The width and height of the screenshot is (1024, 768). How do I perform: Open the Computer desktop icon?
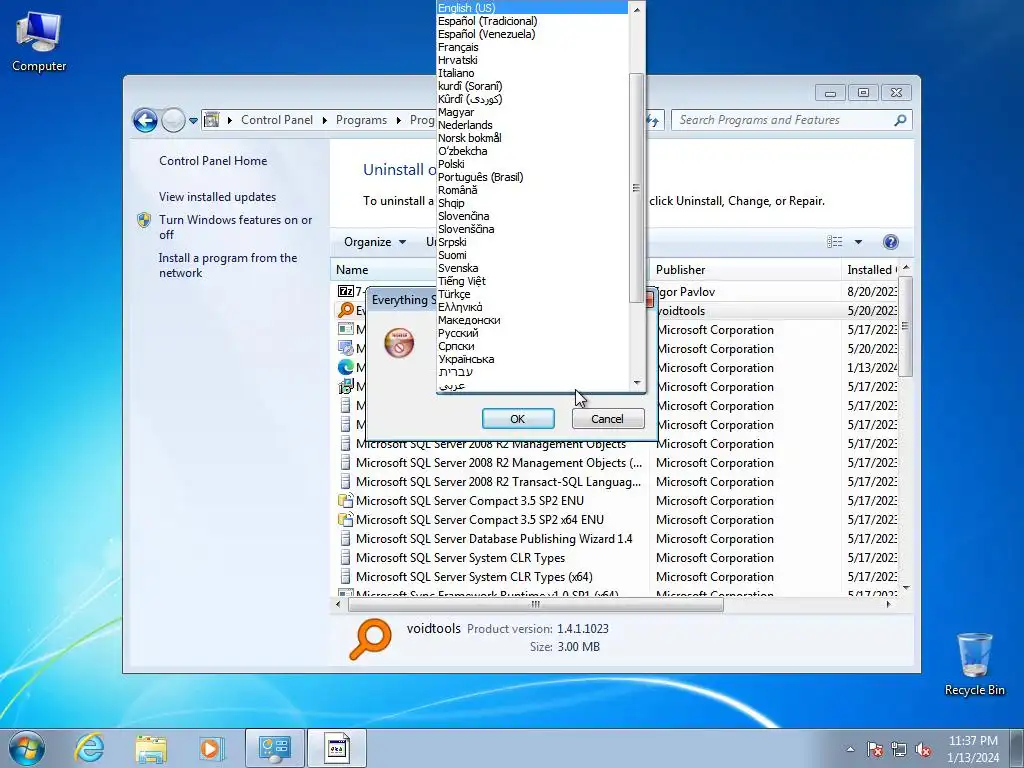pos(39,40)
